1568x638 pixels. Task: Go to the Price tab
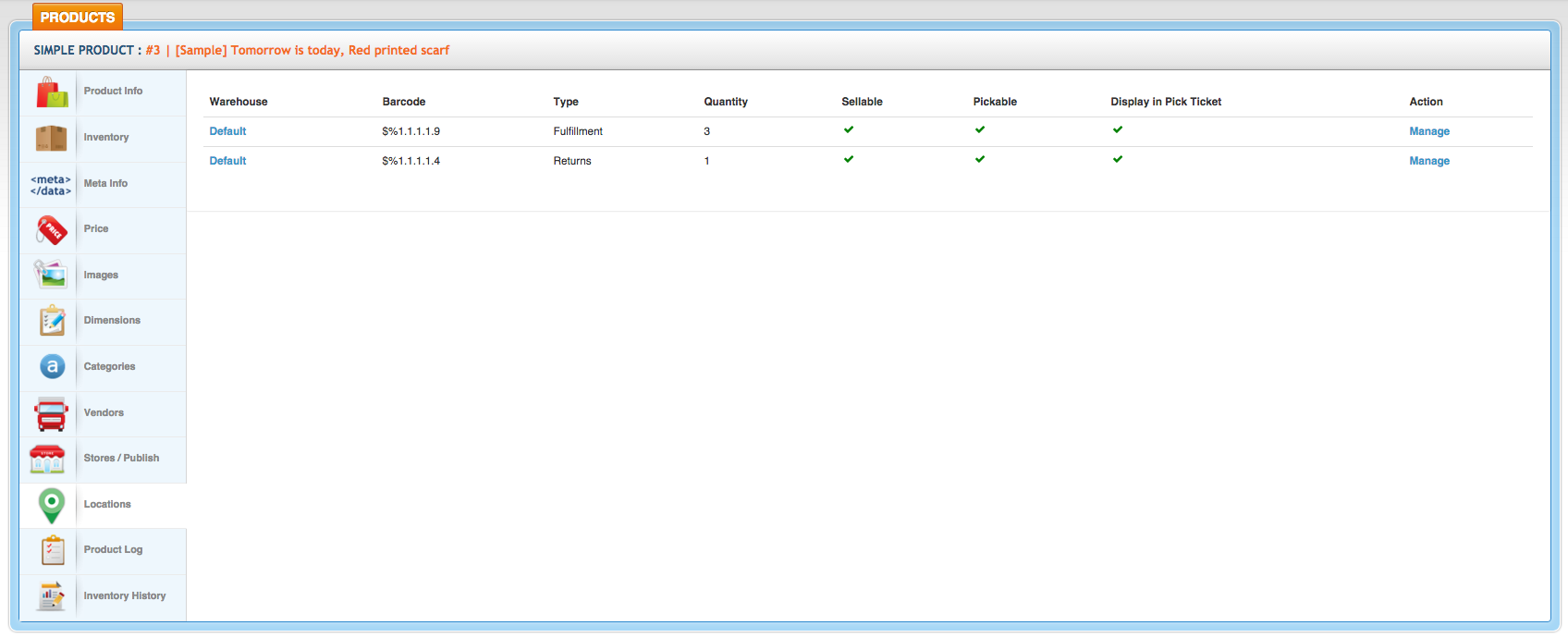point(96,228)
